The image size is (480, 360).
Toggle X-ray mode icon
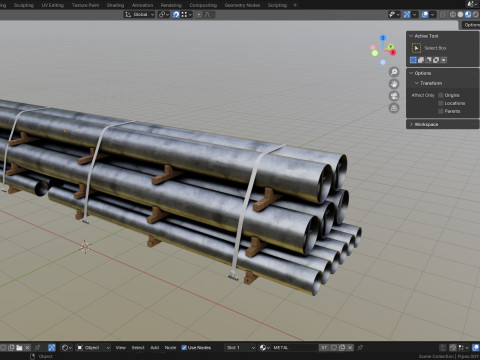[443, 15]
